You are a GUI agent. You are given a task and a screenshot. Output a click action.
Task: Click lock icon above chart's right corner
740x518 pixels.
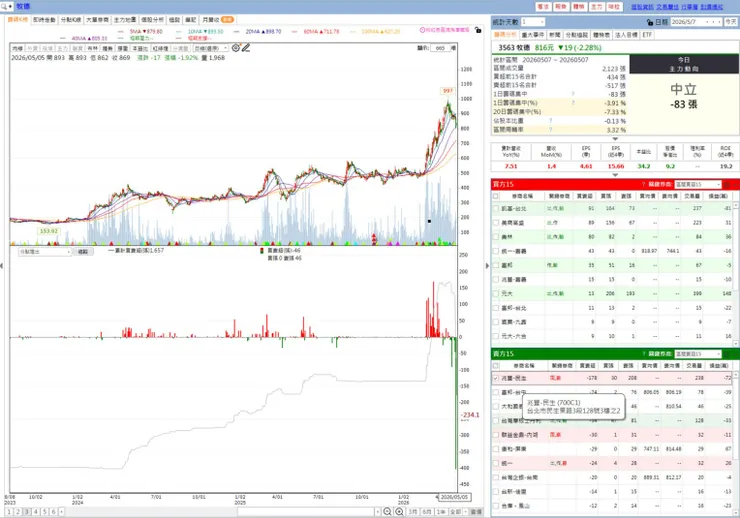click(478, 30)
